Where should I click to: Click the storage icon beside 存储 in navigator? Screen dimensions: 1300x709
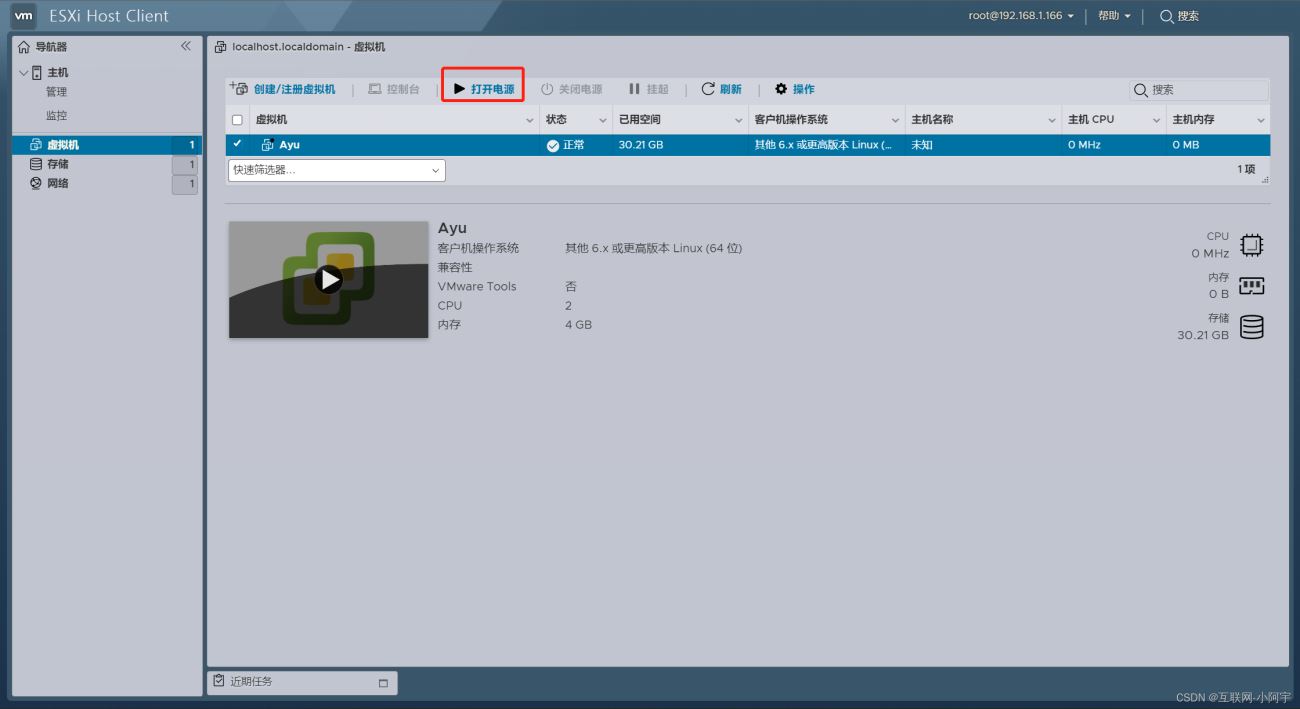tap(36, 164)
